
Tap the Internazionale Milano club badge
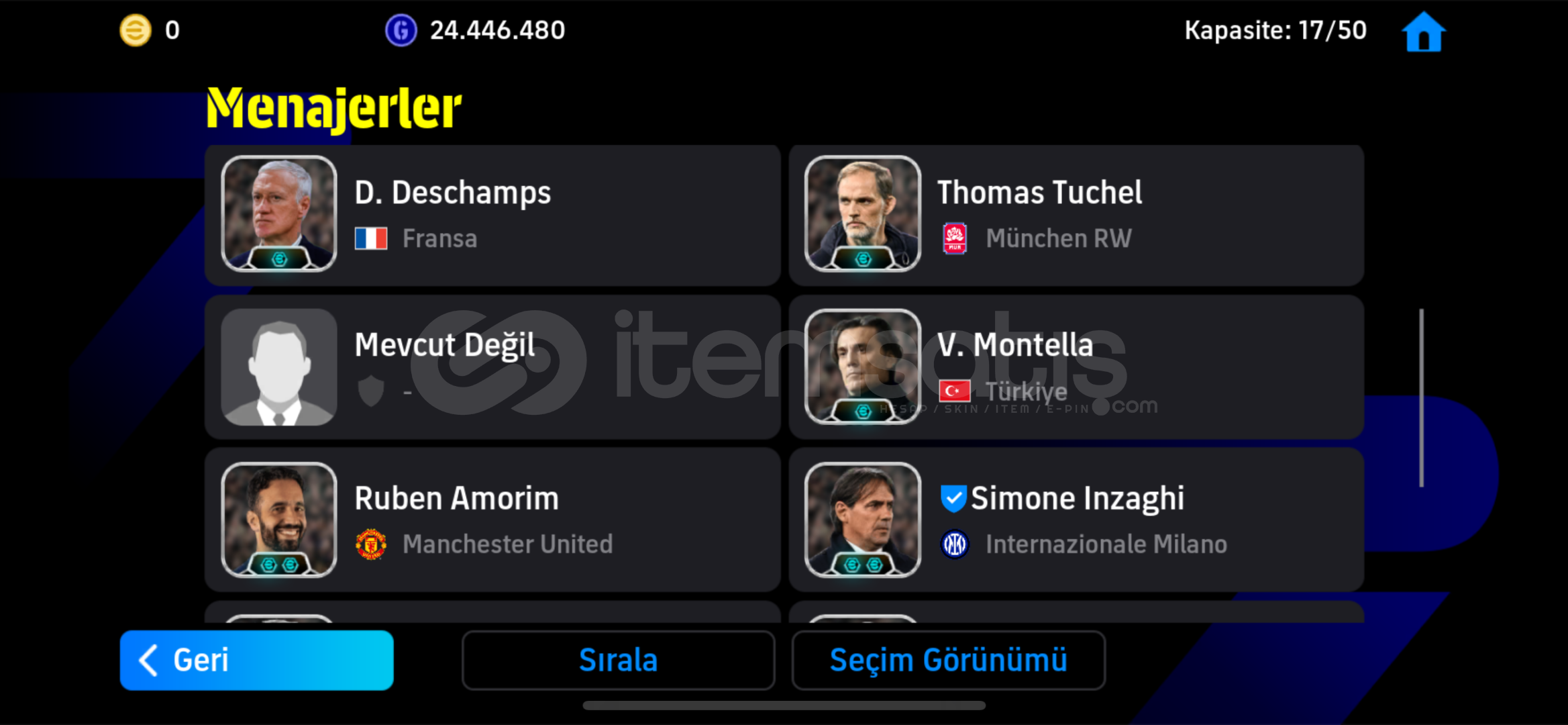pyautogui.click(x=954, y=544)
